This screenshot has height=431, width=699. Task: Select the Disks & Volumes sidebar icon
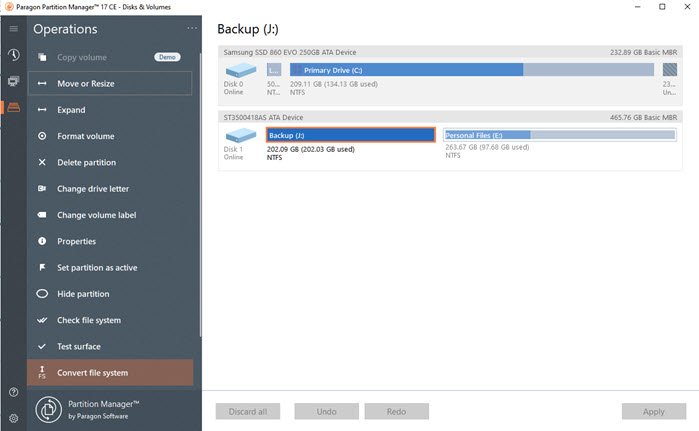(14, 107)
